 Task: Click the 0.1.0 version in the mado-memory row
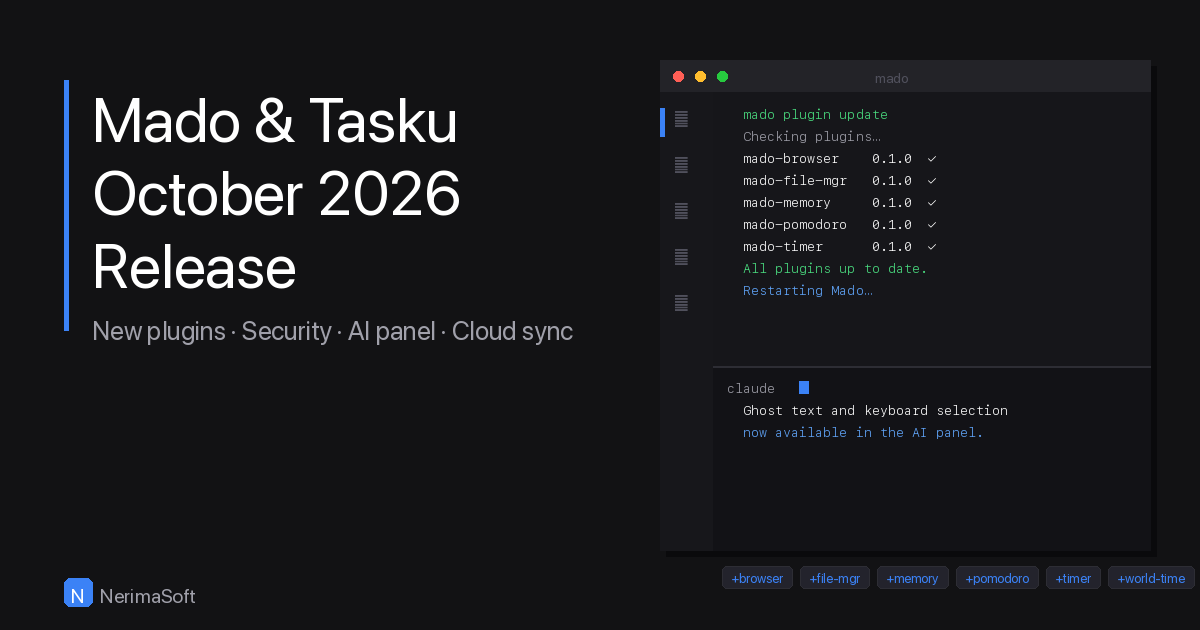(892, 203)
